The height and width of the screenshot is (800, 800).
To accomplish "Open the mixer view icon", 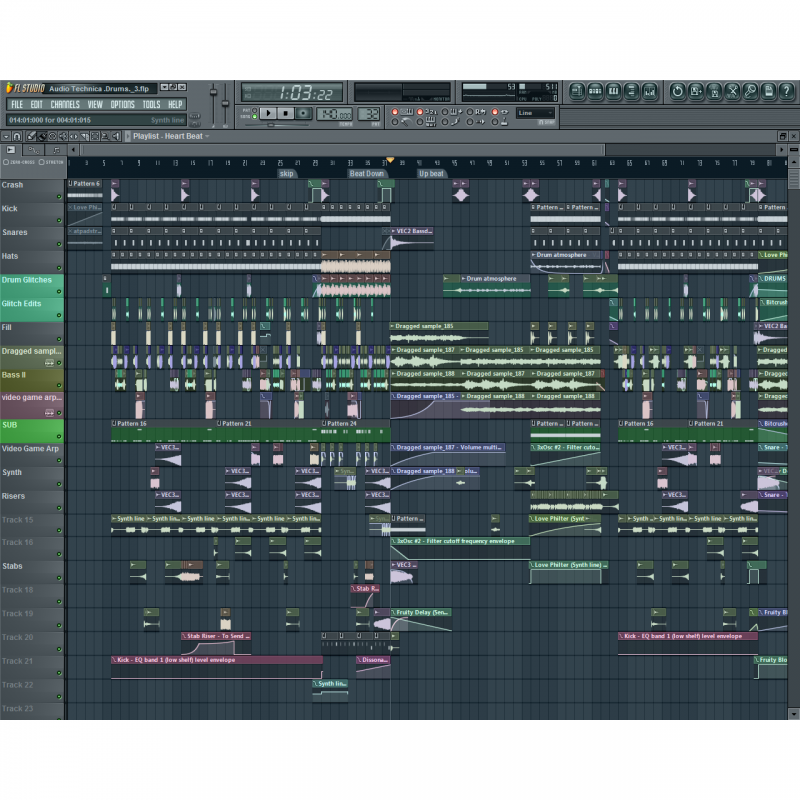I will (650, 91).
